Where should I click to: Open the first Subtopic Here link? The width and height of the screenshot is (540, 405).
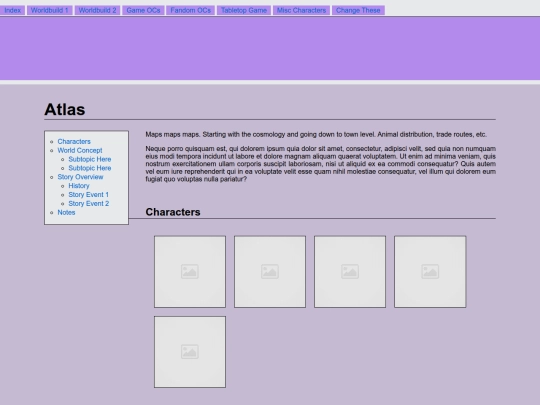click(x=90, y=159)
